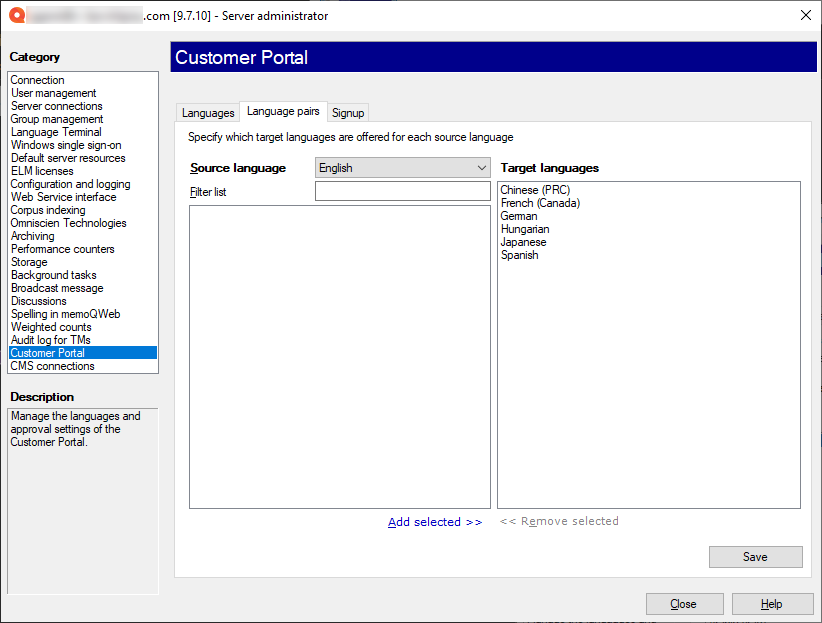Screen dimensions: 822x623
Task: Switch to the Signup tab
Action: [348, 113]
